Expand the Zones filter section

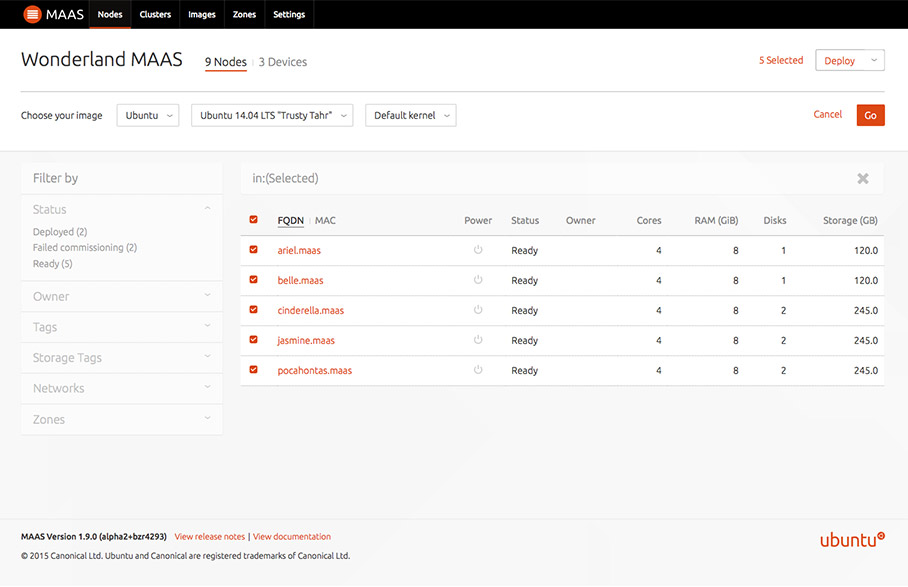click(x=122, y=419)
